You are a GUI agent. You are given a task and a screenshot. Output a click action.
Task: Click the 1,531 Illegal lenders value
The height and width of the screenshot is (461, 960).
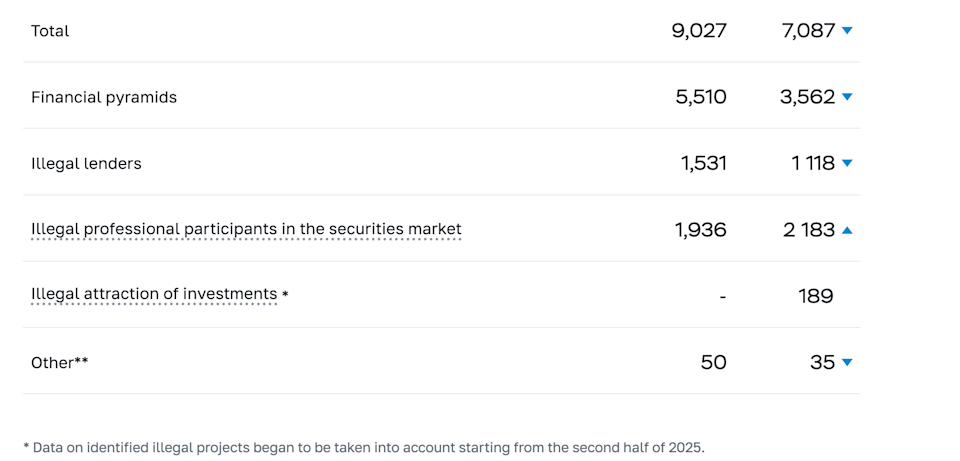coord(704,163)
